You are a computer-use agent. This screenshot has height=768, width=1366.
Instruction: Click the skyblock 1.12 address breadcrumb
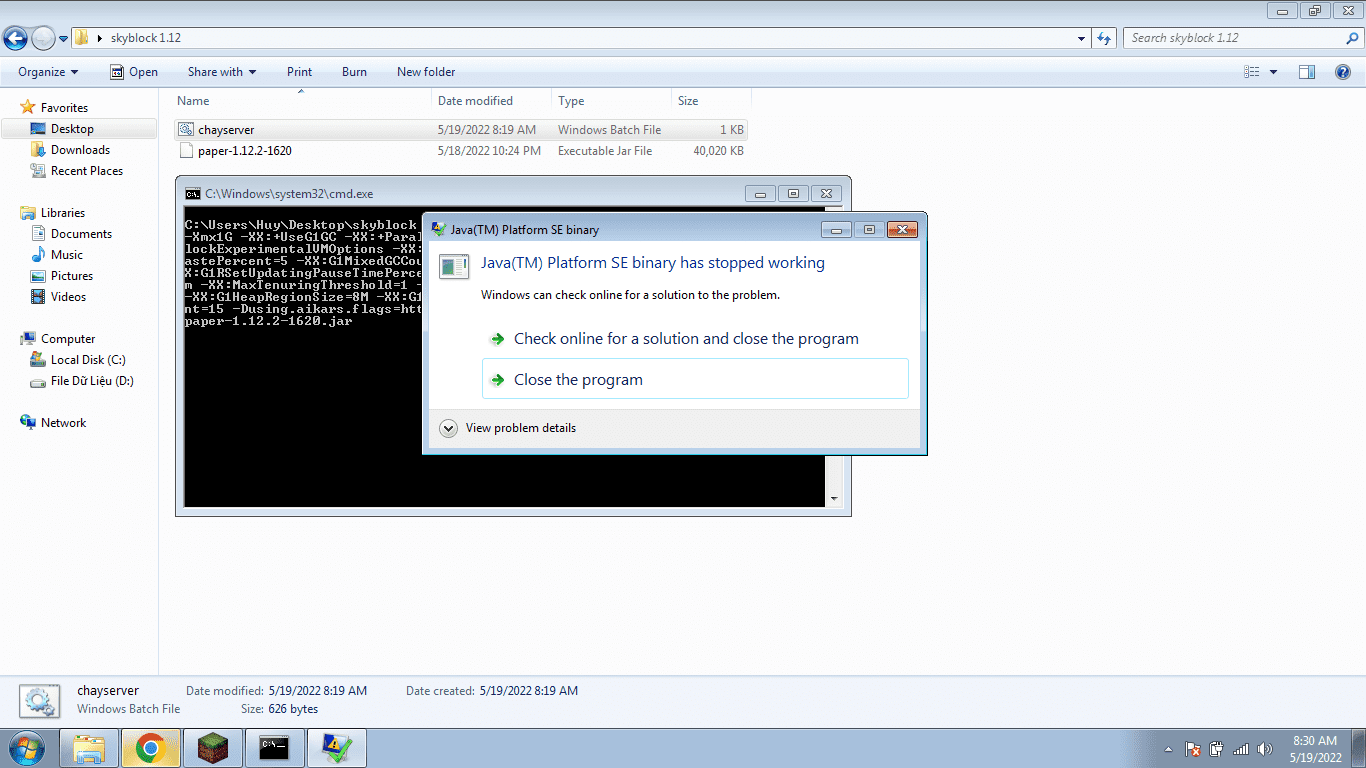tap(146, 38)
